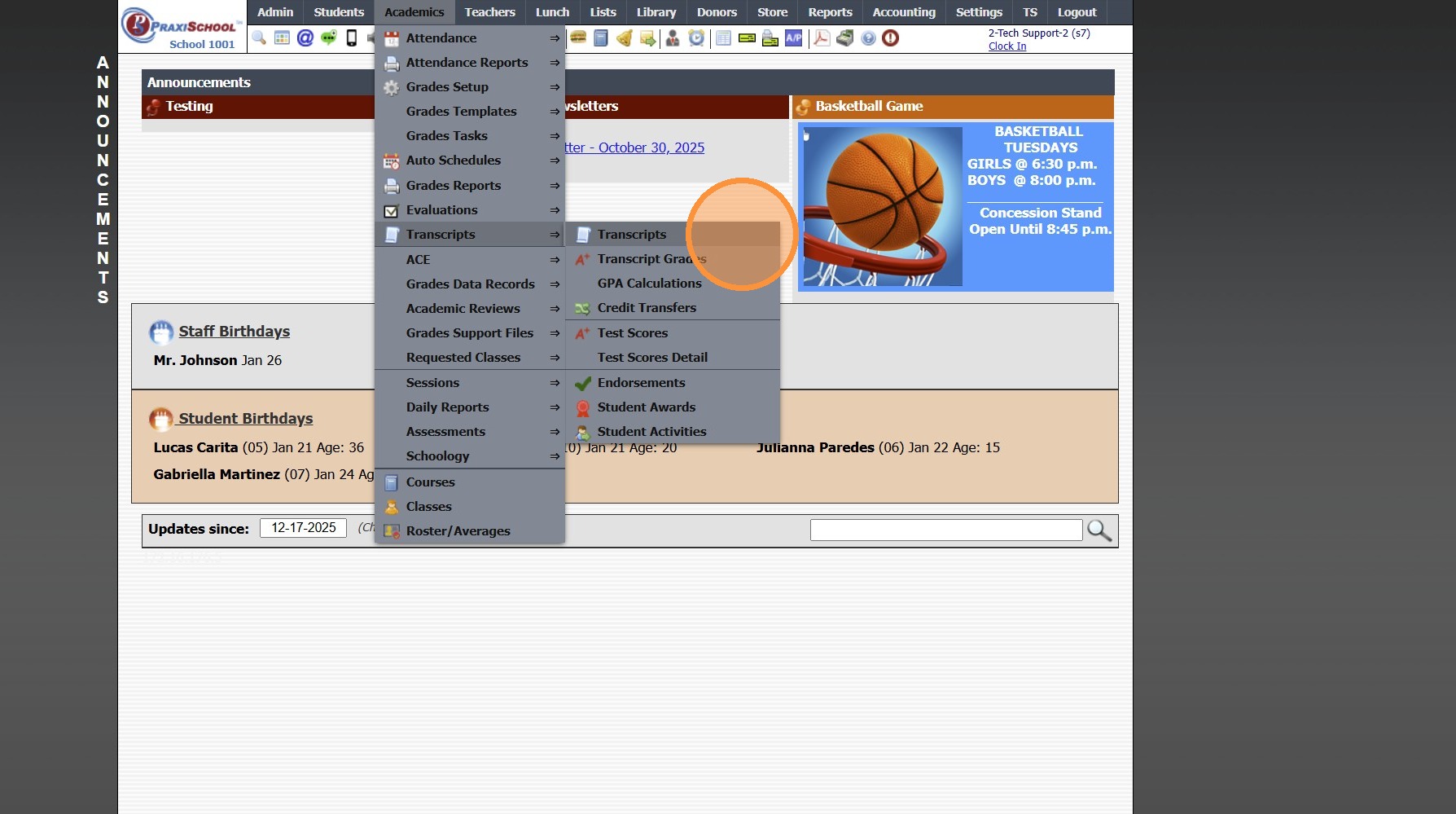
Task: Select Student Awards in the submenu
Action: (x=673, y=407)
